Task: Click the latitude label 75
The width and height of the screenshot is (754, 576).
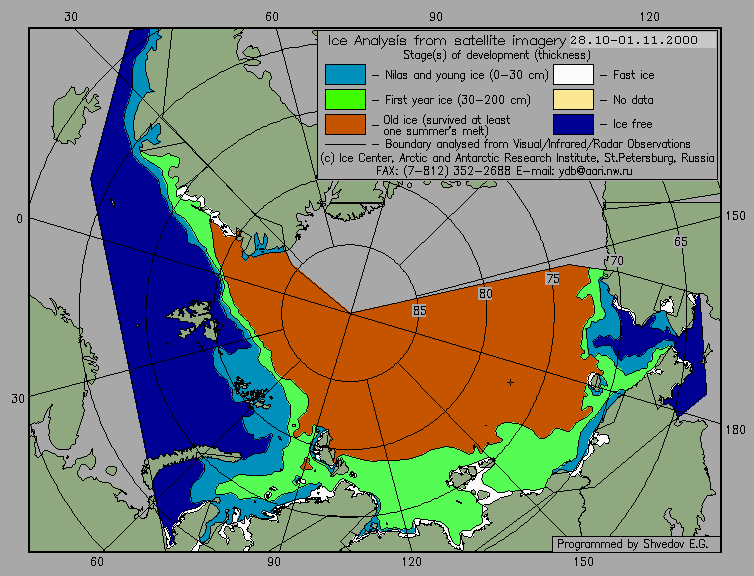Action: (553, 278)
